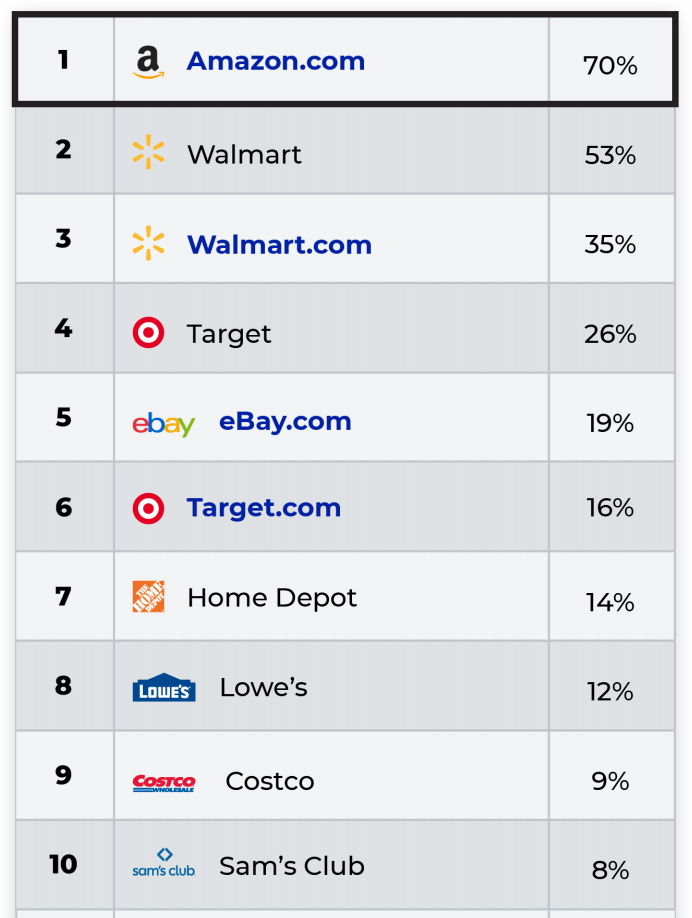
Task: Click the Target bullseye logo in row 4
Action: [148, 333]
